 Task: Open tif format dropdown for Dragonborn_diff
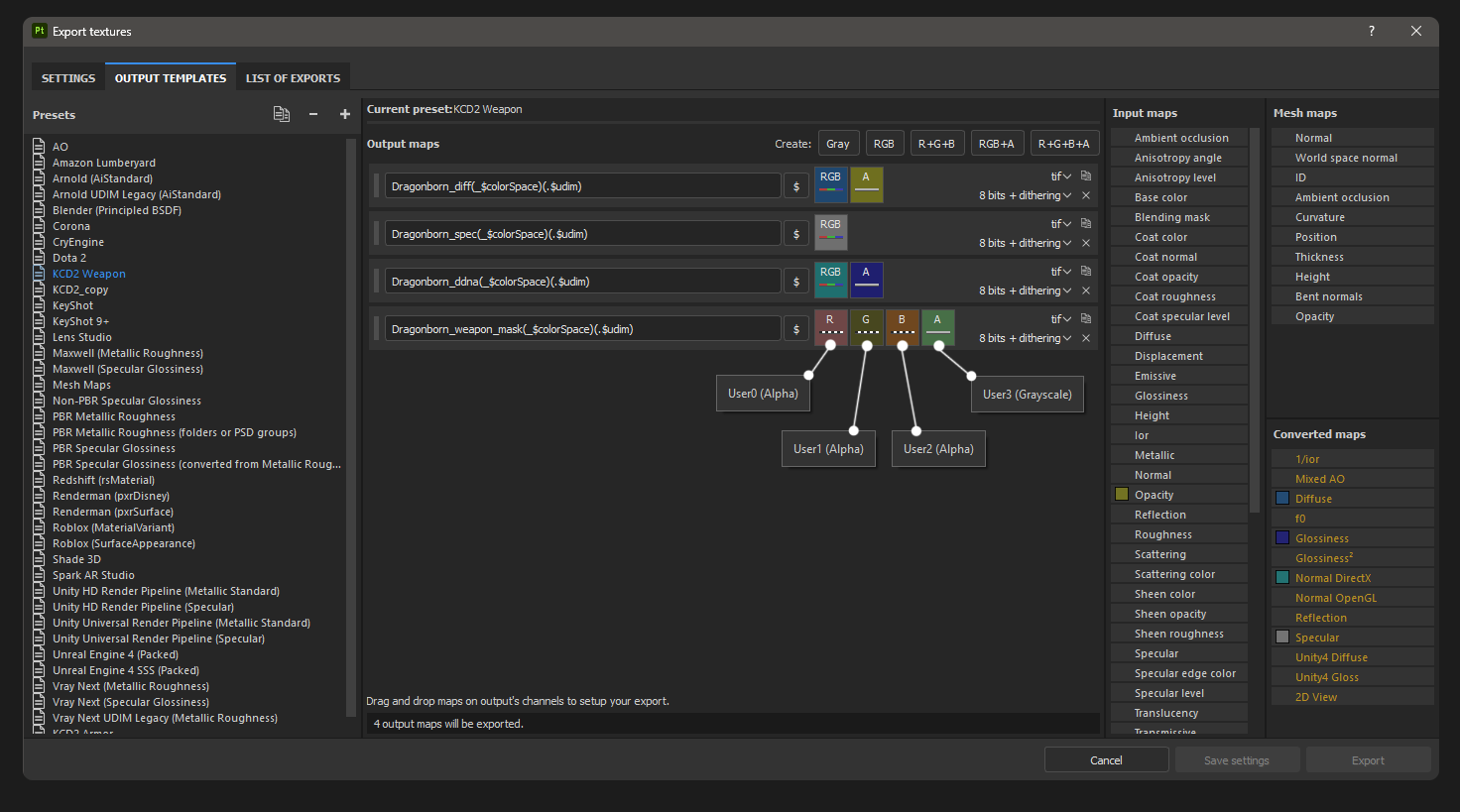(x=1060, y=176)
